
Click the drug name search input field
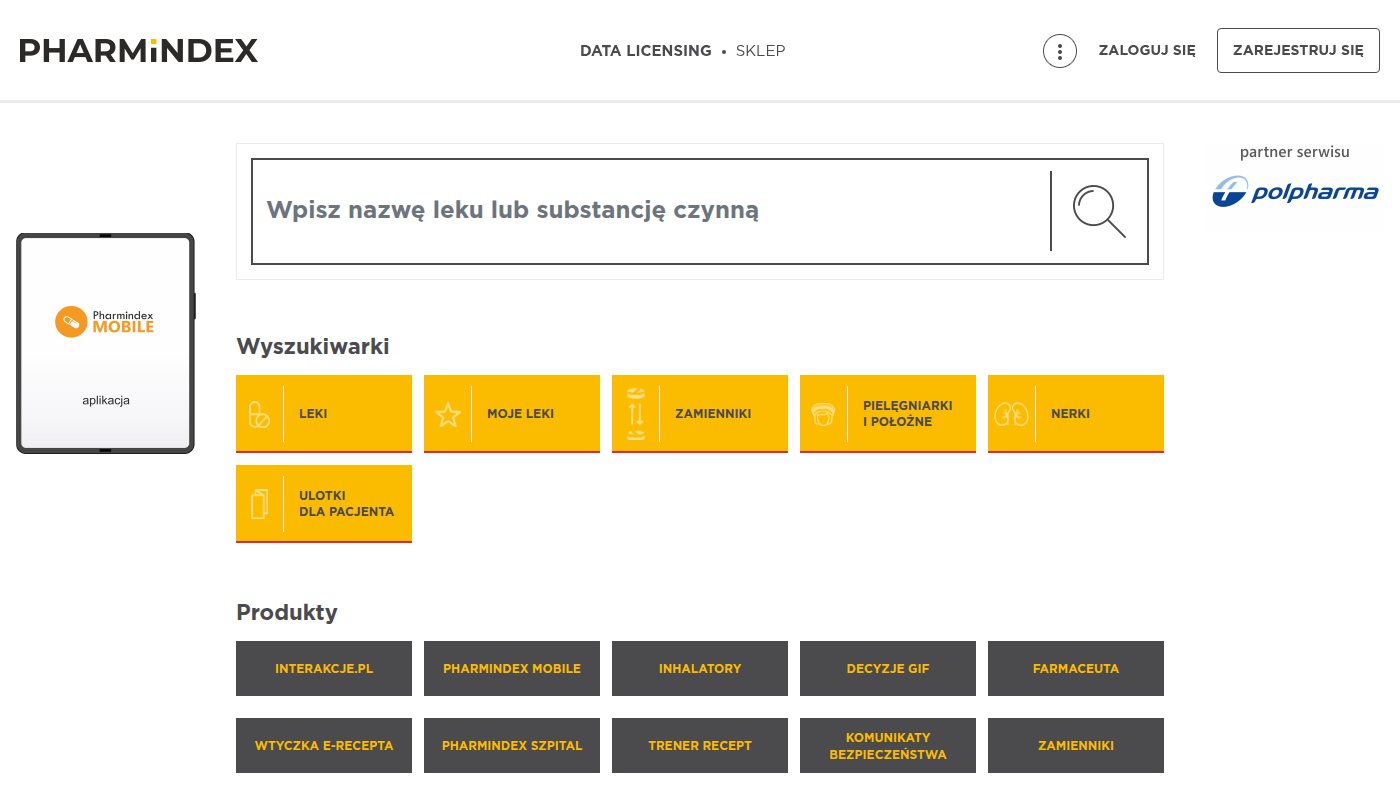[650, 211]
